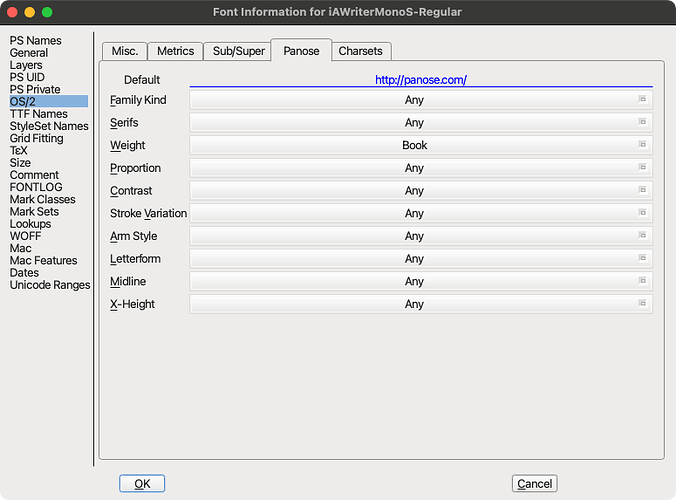
Task: Open the WOFF section
Action: (25, 236)
